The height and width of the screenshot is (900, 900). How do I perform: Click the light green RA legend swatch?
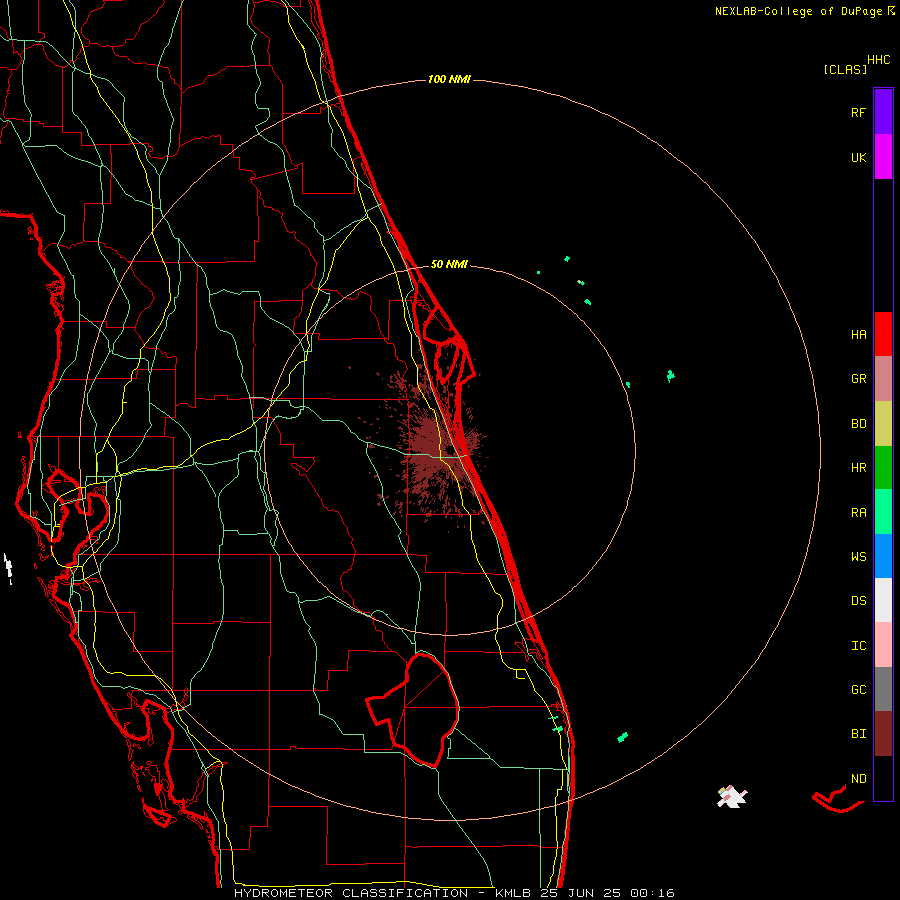pos(883,512)
